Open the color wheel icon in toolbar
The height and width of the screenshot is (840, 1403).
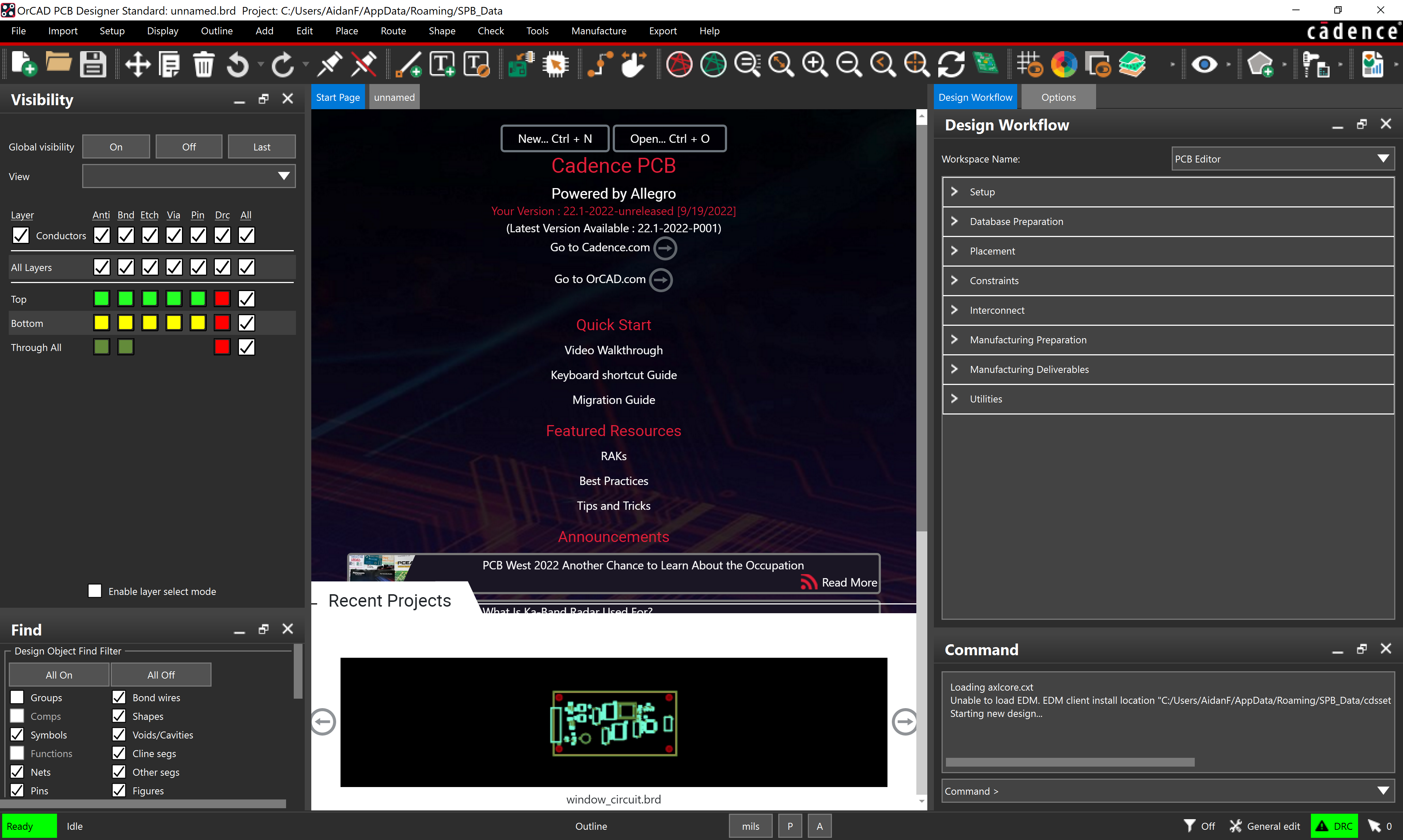pyautogui.click(x=1064, y=64)
